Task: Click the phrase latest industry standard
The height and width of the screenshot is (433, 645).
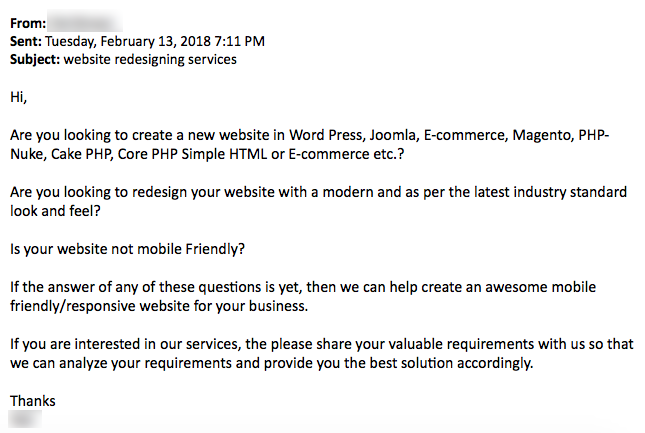Action: [550, 192]
